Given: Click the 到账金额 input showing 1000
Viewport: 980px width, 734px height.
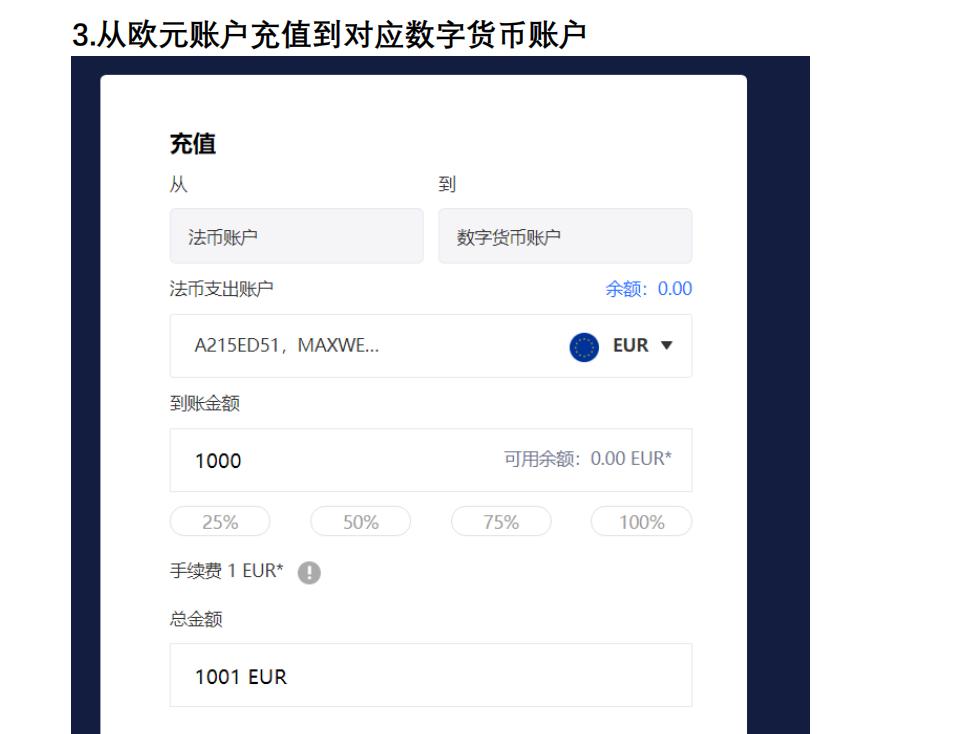Looking at the screenshot, I should click(x=431, y=460).
